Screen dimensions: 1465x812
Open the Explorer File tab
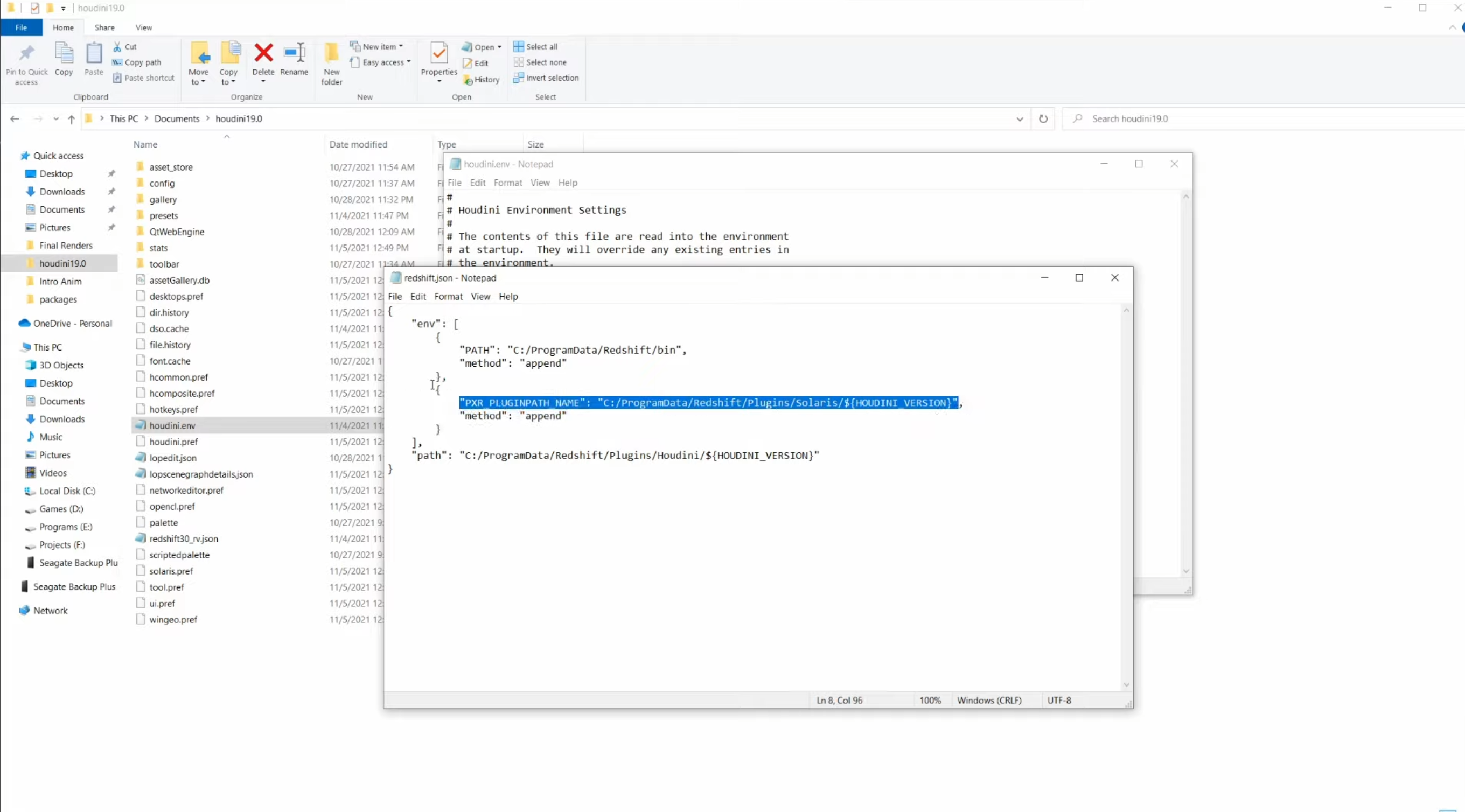pyautogui.click(x=21, y=27)
